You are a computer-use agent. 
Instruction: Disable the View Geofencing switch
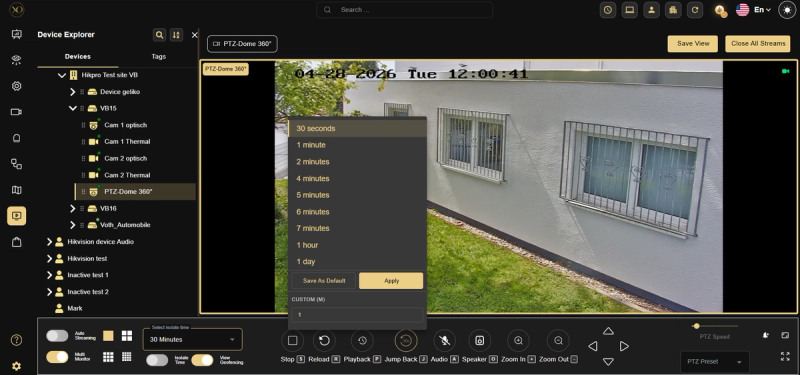click(203, 360)
